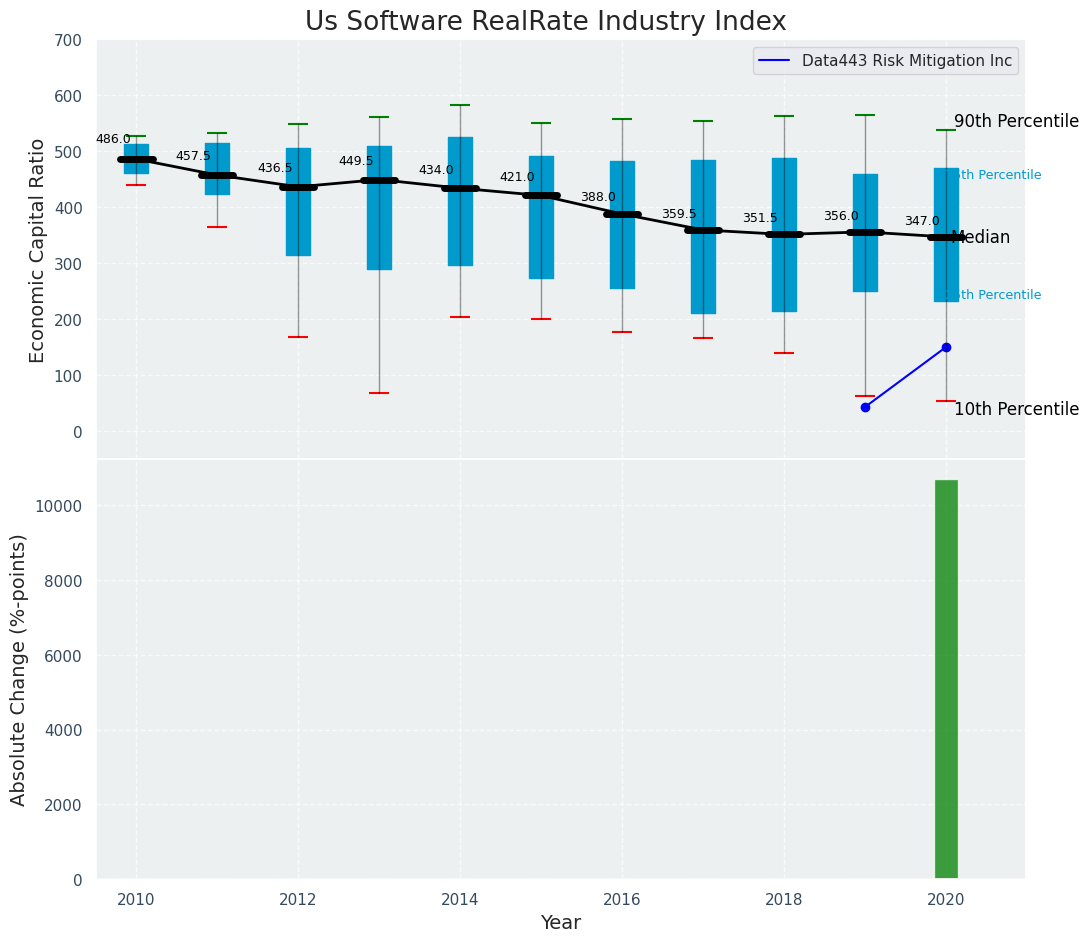Click the 449.5 median value label
Screen dimensions: 1089x942
(x=356, y=161)
